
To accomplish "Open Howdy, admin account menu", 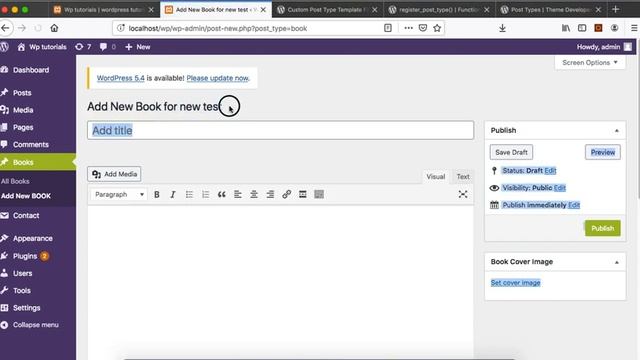I will 604,47.
